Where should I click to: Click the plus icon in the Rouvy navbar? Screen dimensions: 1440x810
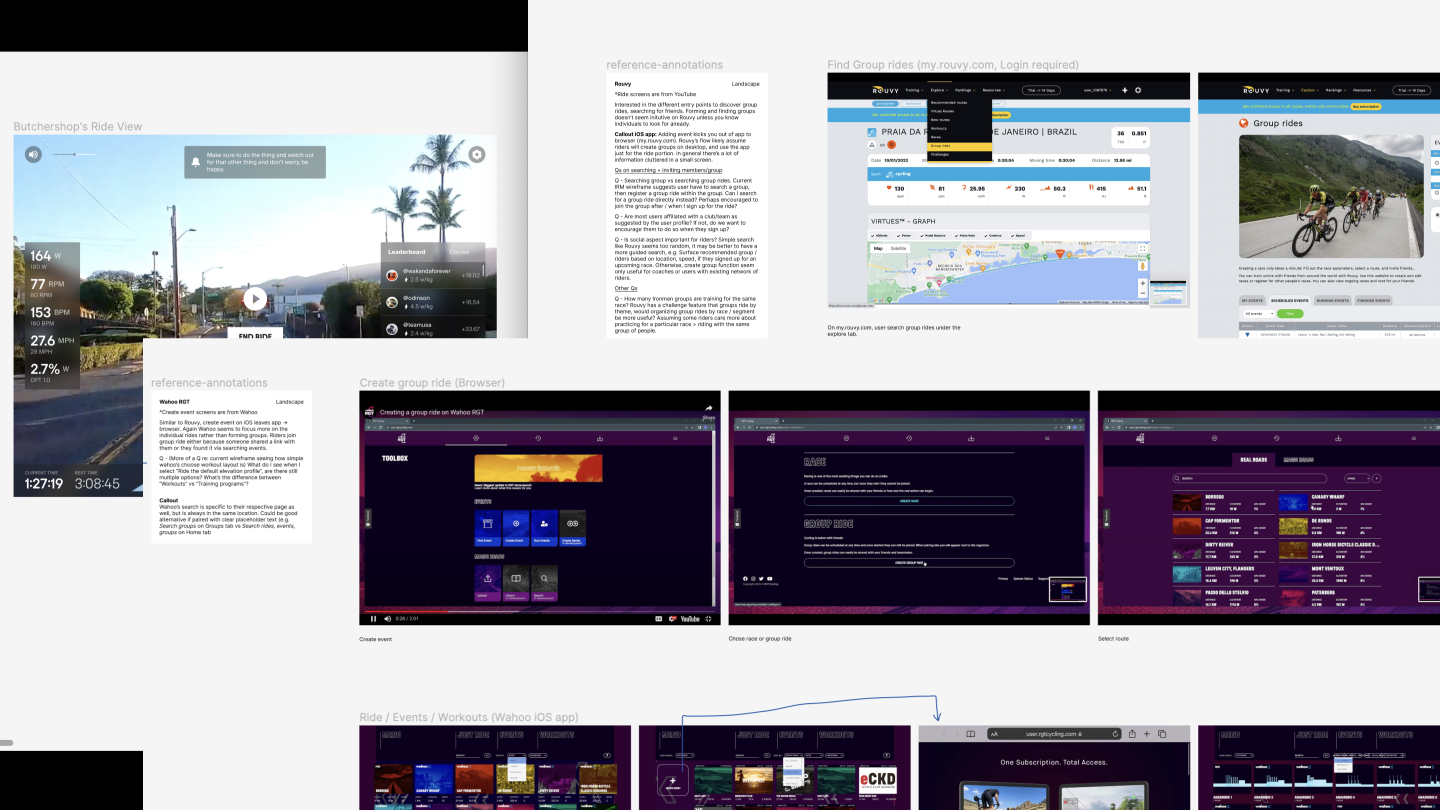coord(1125,90)
